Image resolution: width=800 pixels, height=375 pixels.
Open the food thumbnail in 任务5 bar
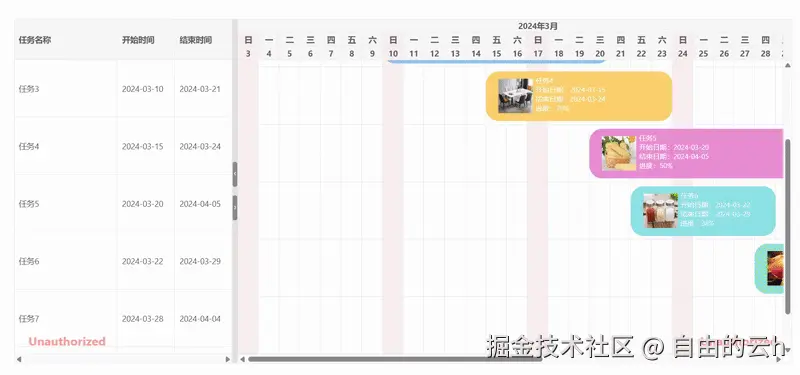619,153
